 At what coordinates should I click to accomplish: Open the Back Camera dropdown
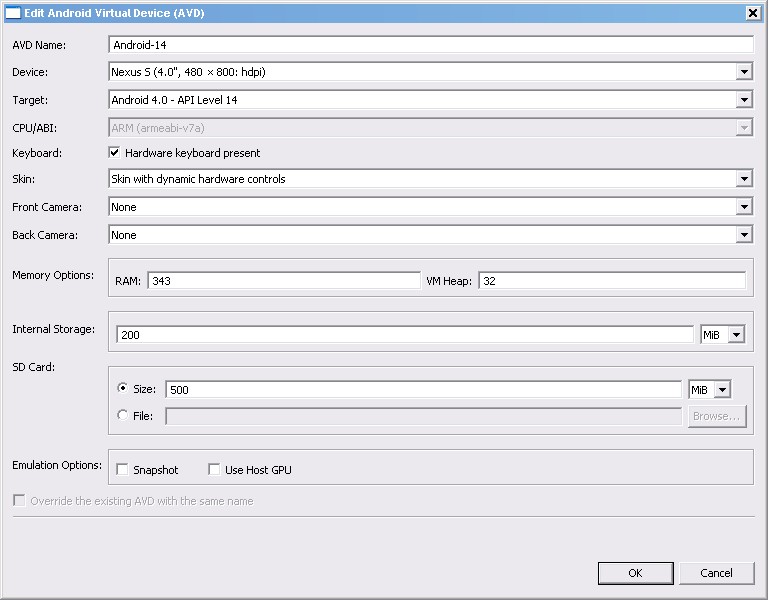[743, 235]
